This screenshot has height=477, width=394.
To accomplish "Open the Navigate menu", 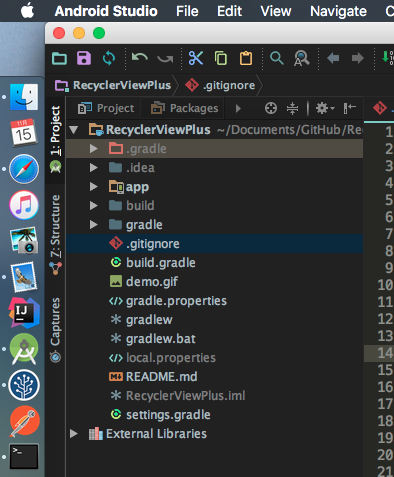I will pyautogui.click(x=338, y=11).
